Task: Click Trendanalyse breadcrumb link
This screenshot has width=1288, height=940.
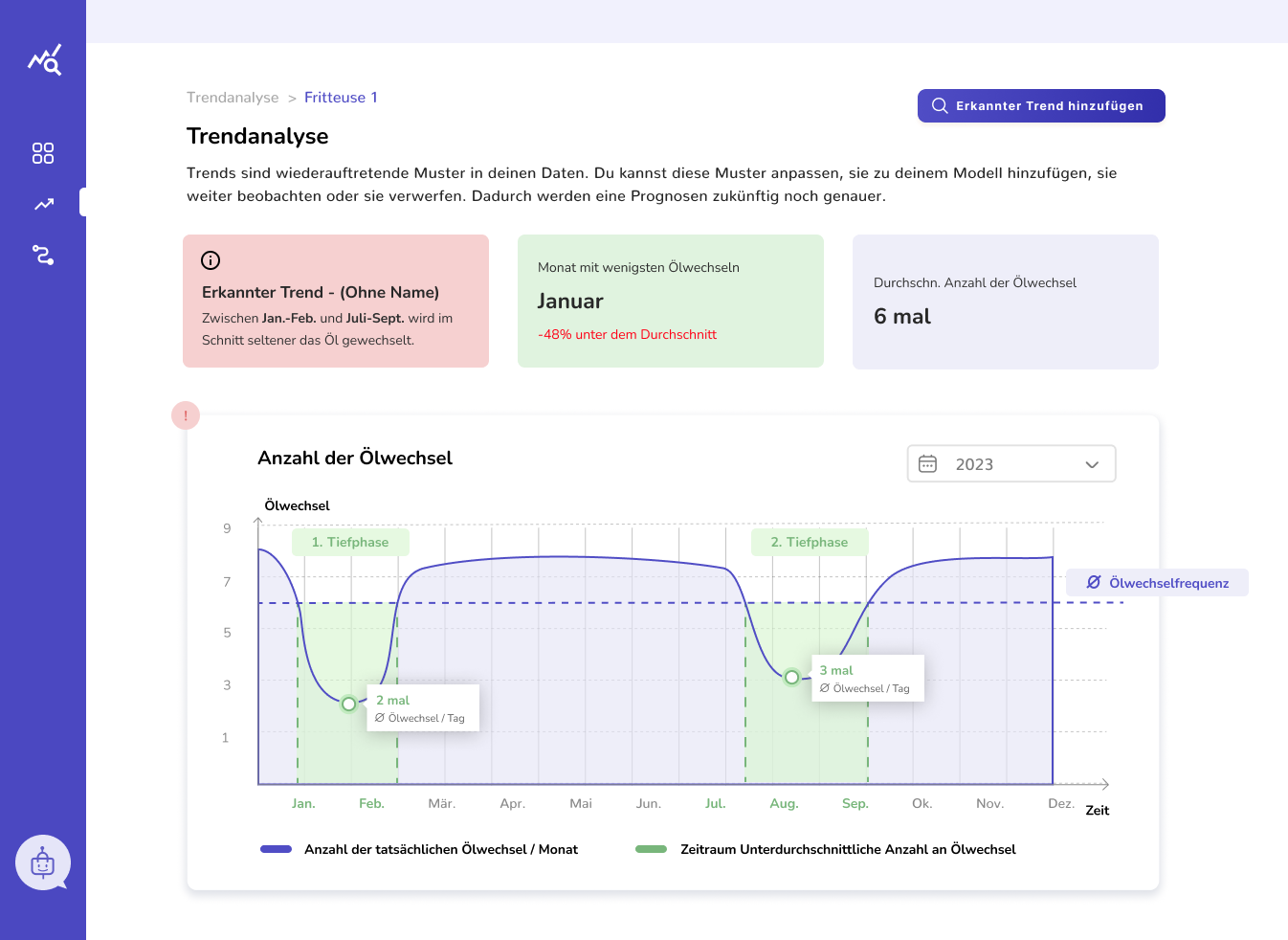Action: [233, 98]
